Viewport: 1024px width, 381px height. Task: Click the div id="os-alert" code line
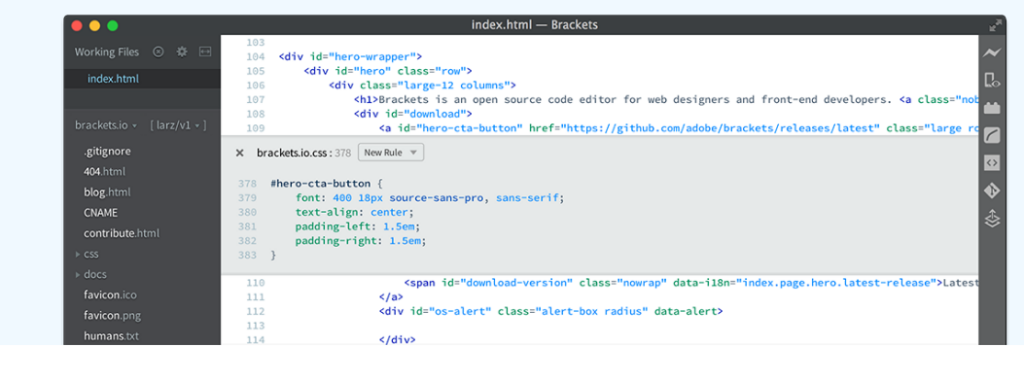551,311
